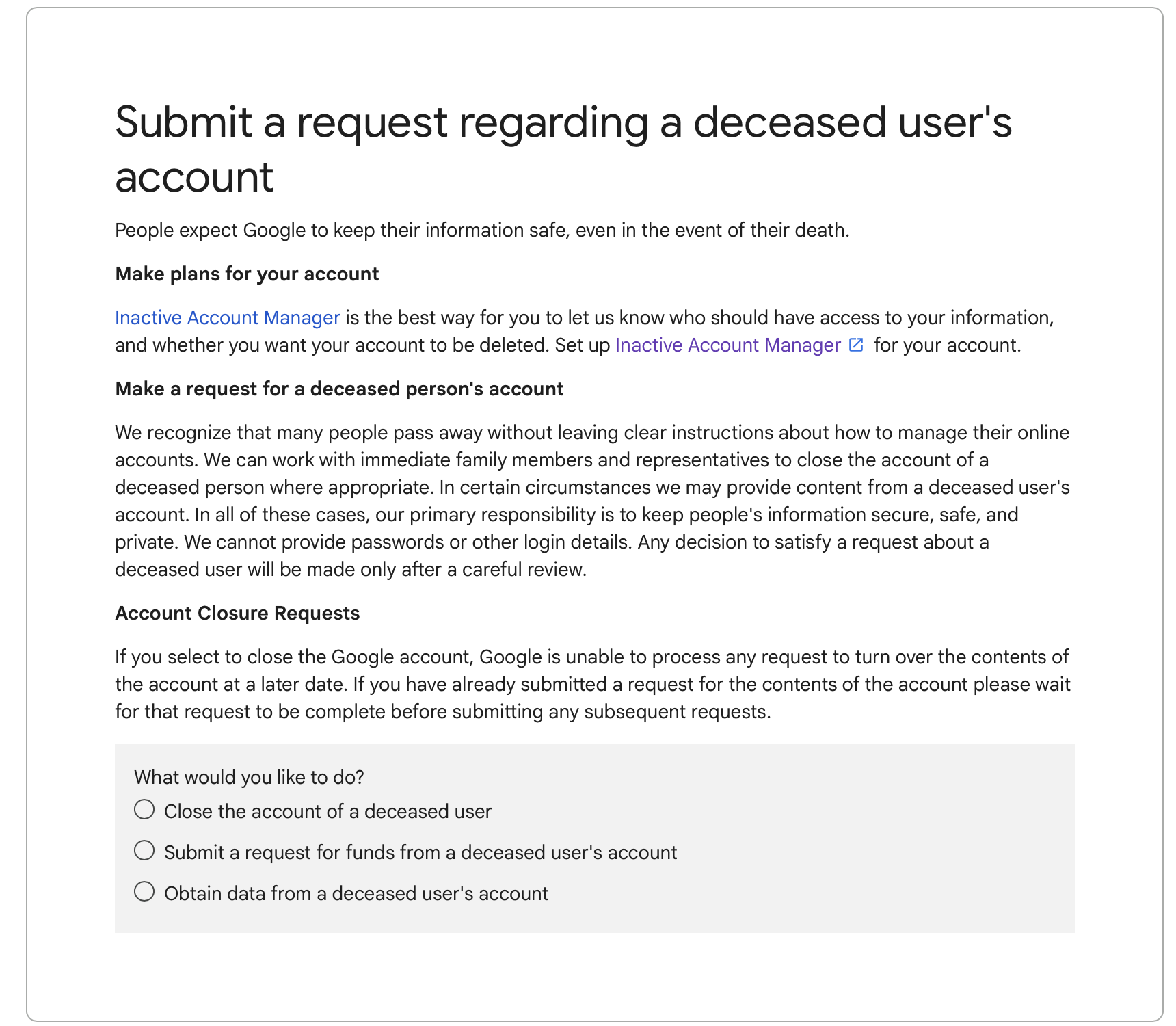Click the 'Submit a request for funds' label text
Screen dimensions: 1176x1026
(420, 852)
